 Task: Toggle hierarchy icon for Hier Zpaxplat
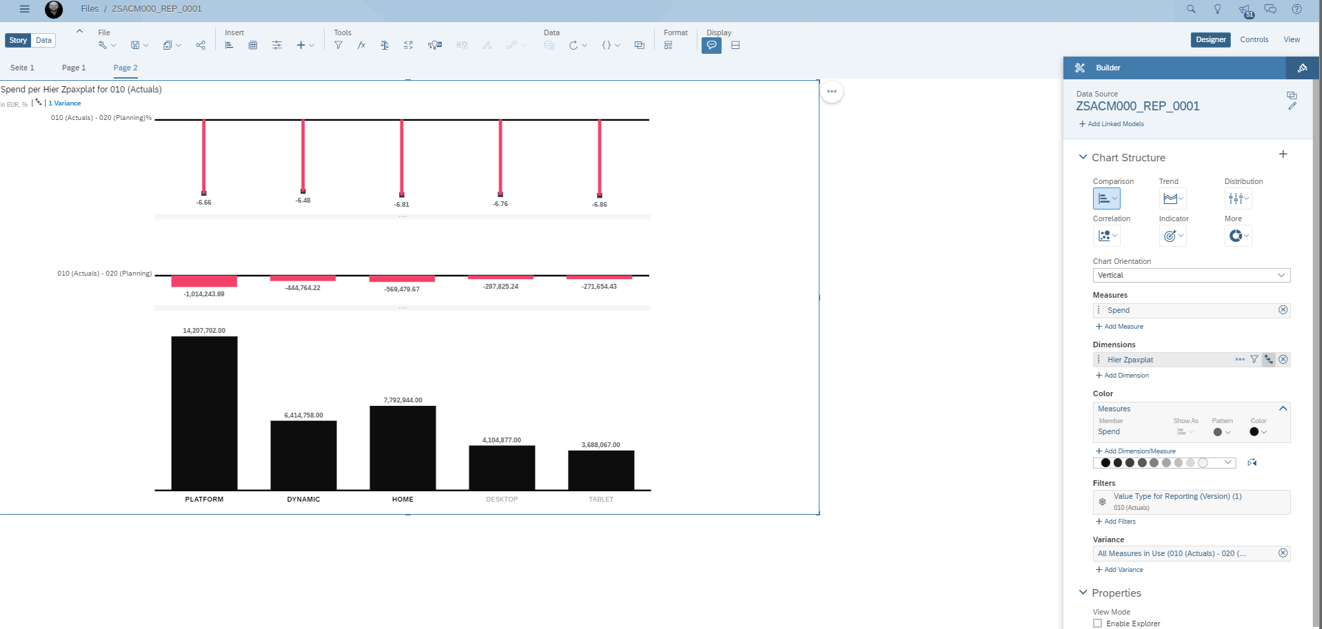pyautogui.click(x=1268, y=359)
